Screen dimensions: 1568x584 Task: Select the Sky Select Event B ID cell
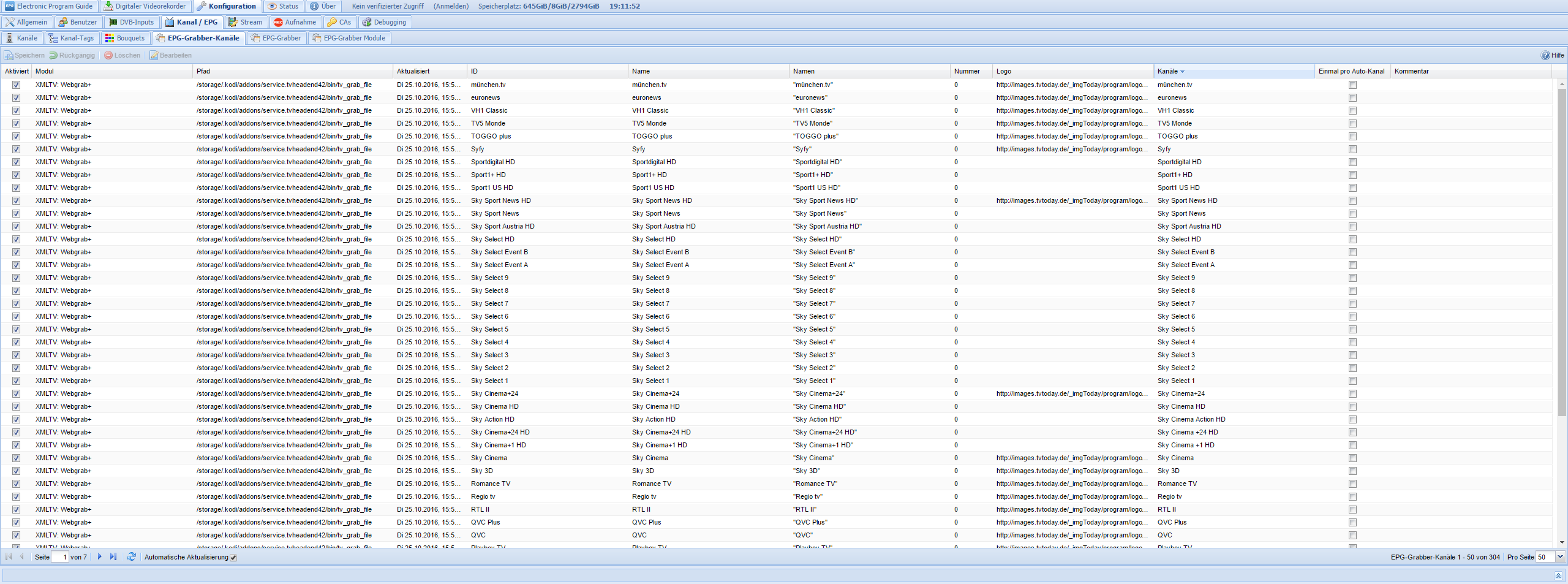(x=548, y=252)
